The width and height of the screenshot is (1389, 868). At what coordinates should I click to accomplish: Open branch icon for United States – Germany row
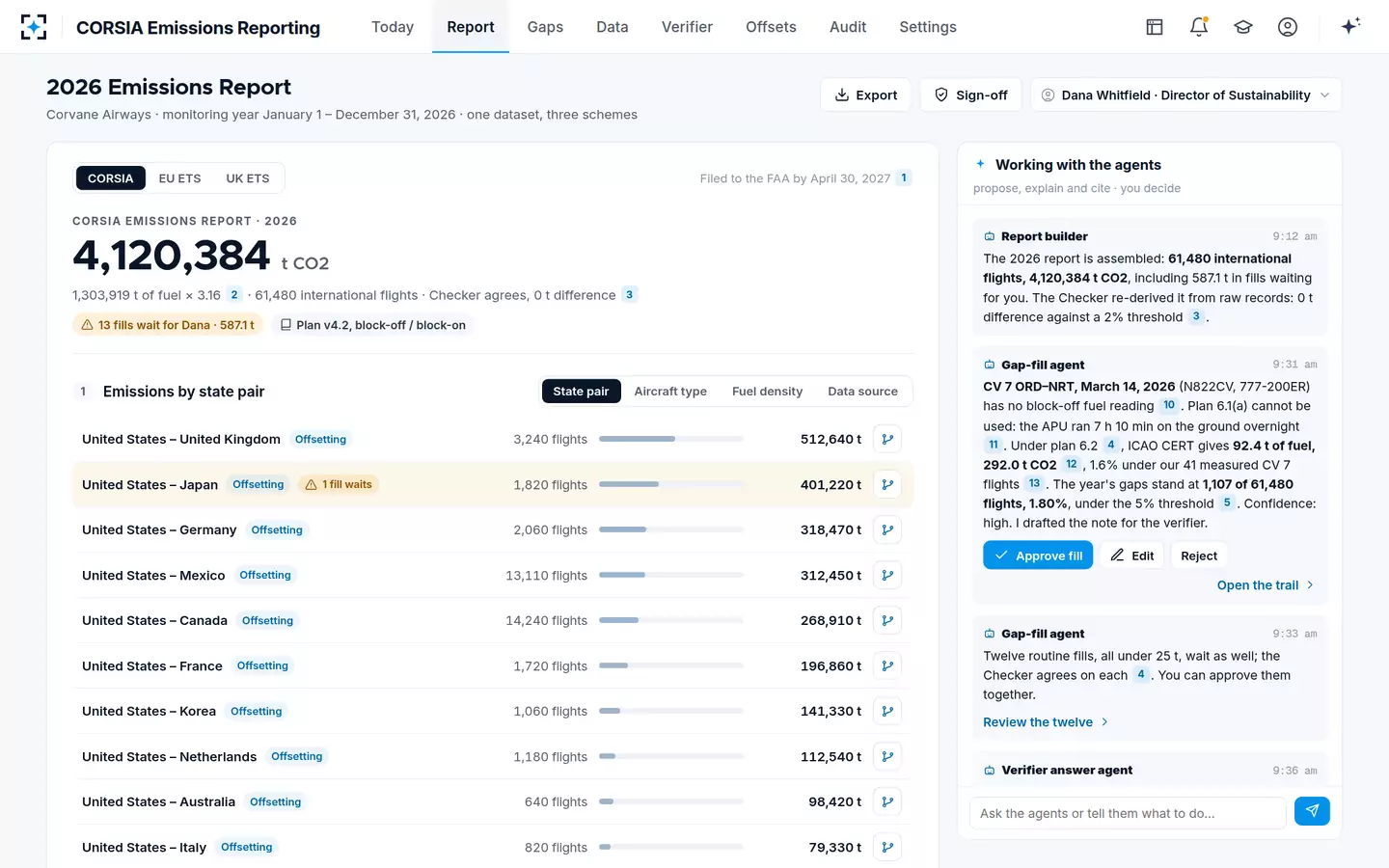[x=887, y=530]
